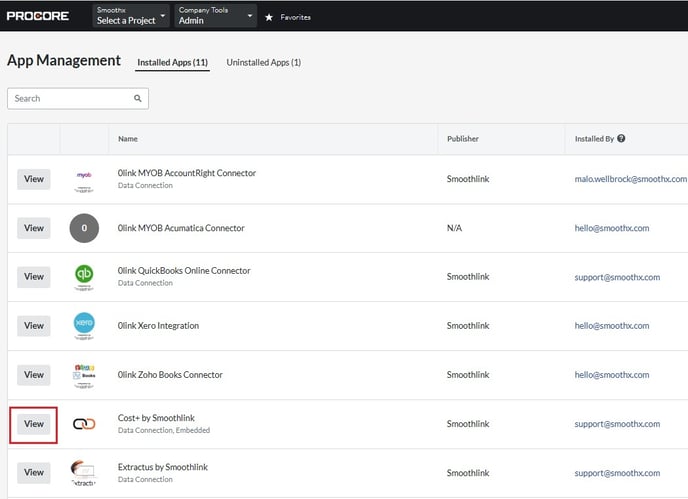Click the gray Acumatica placeholder icon

[x=84, y=228]
